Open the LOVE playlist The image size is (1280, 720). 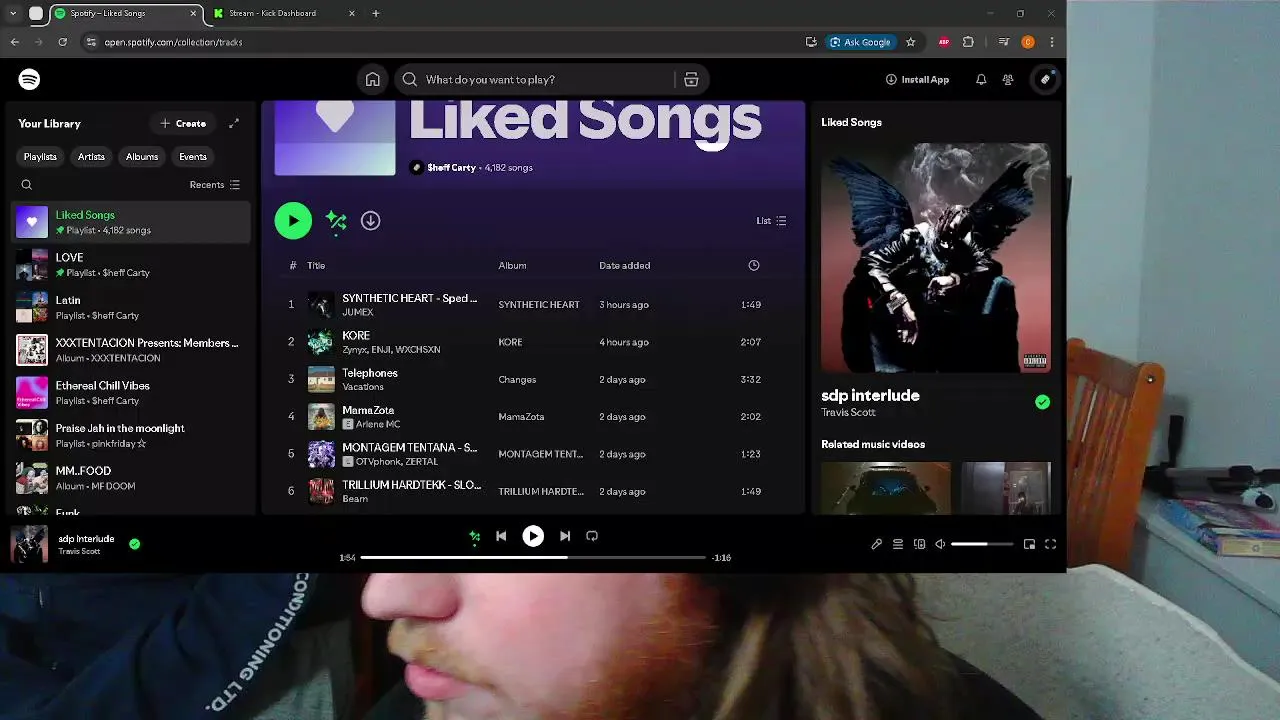[x=131, y=265]
